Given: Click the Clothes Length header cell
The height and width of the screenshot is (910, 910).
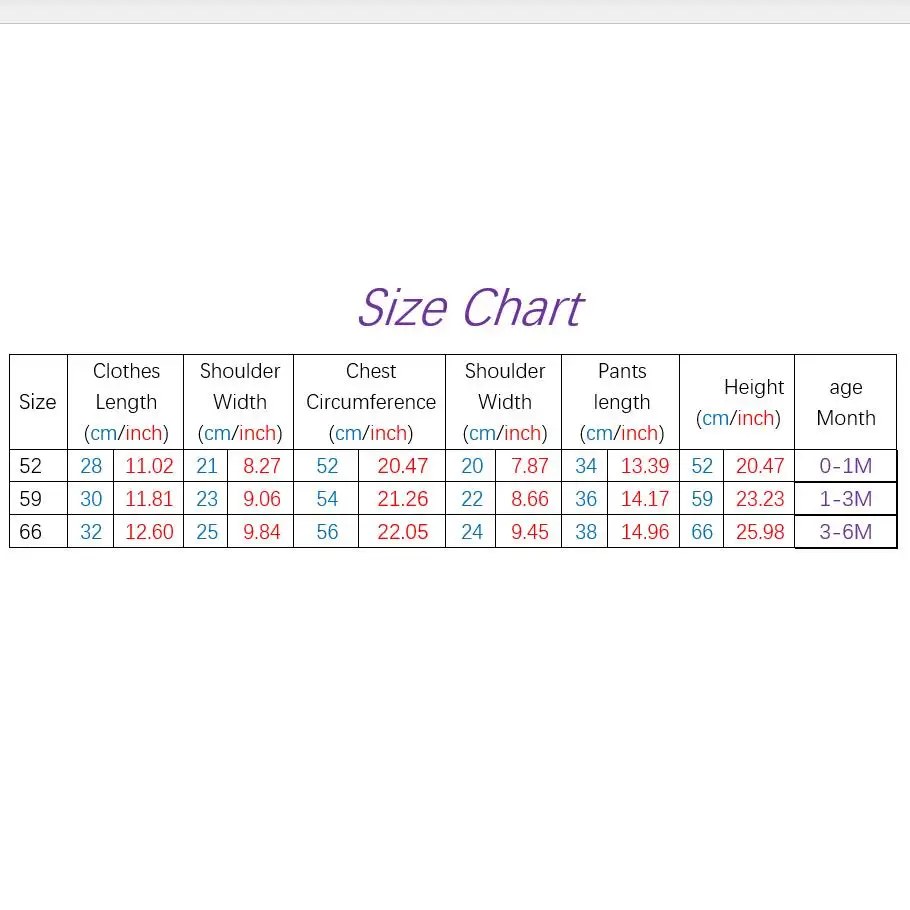Looking at the screenshot, I should tap(125, 402).
